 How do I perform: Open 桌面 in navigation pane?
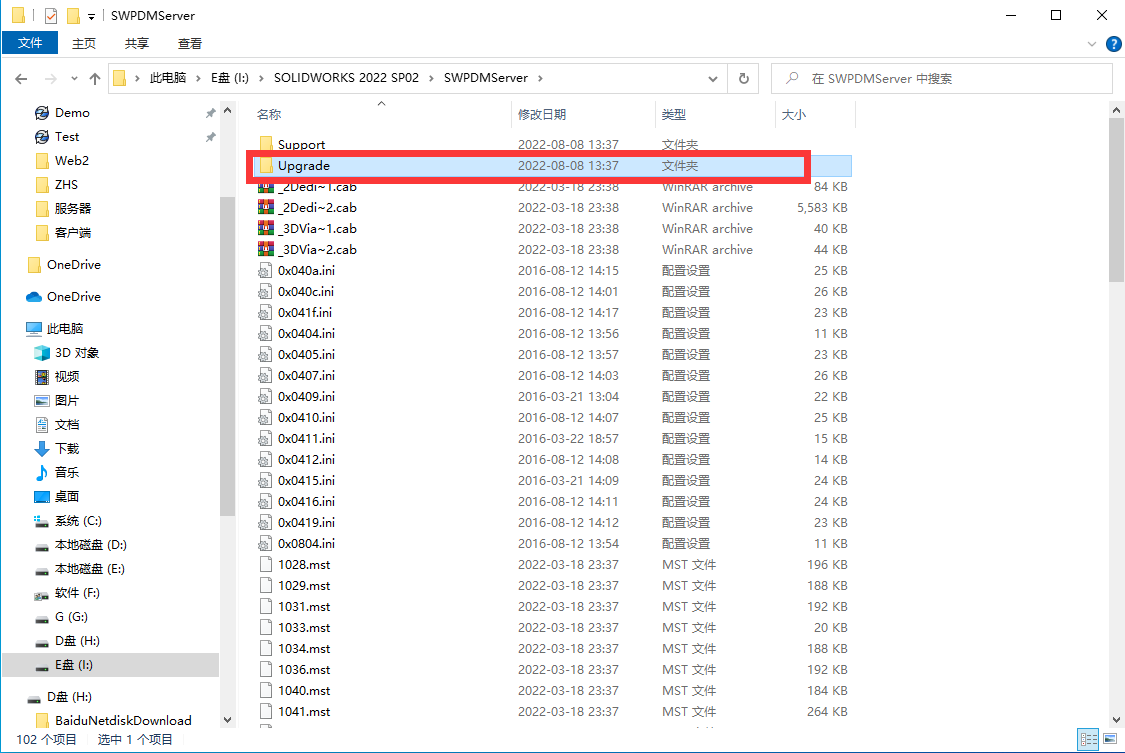pos(67,497)
